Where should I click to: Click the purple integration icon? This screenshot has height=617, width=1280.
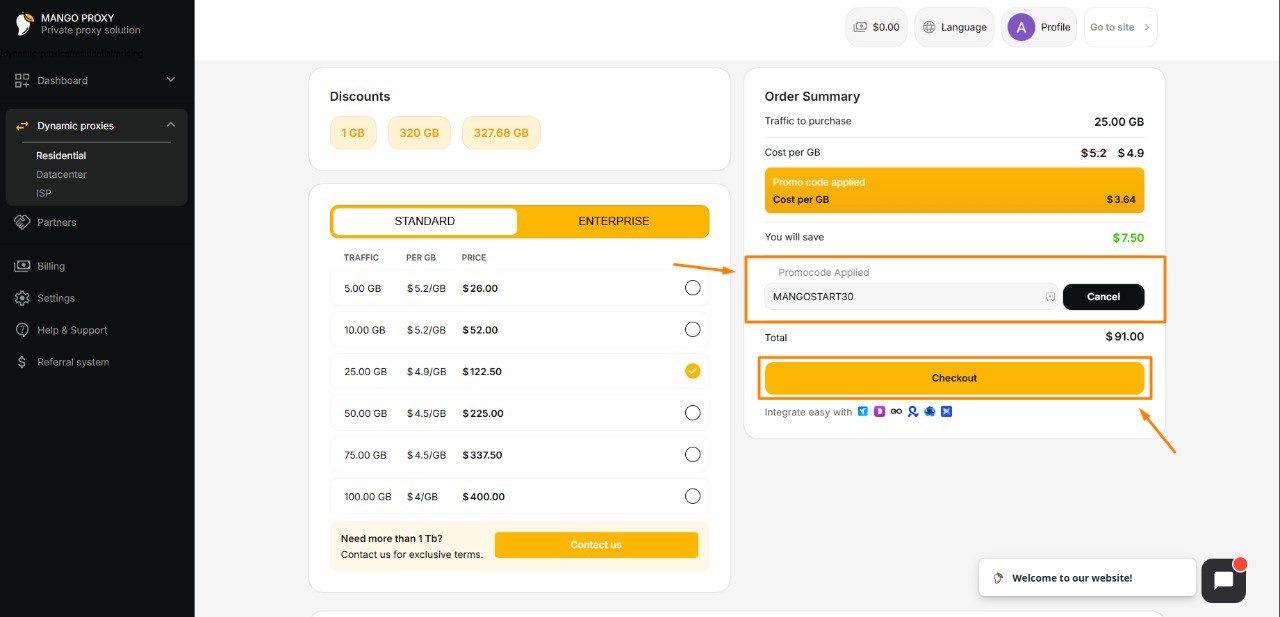tap(879, 411)
